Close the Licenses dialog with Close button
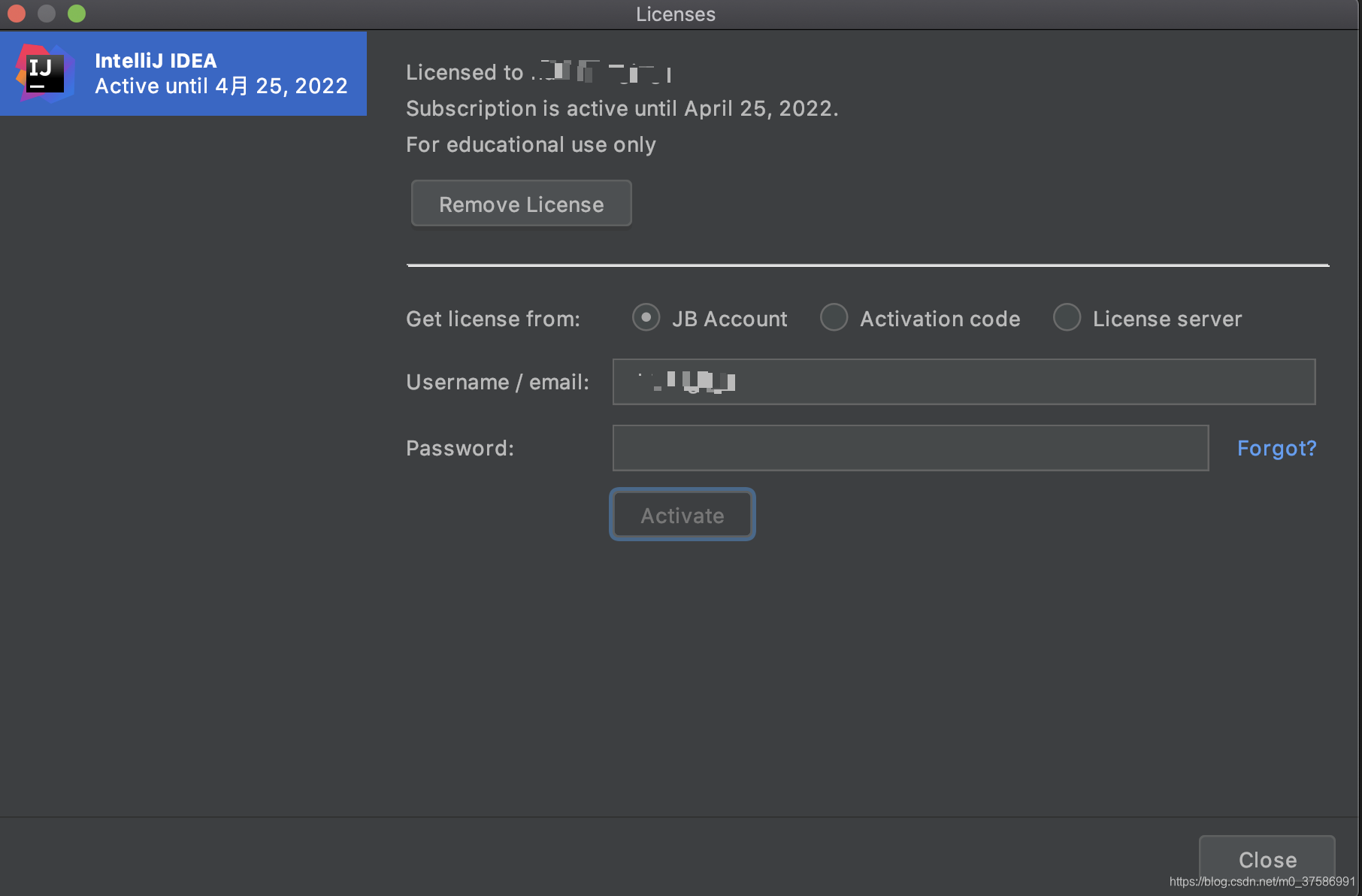 point(1267,860)
